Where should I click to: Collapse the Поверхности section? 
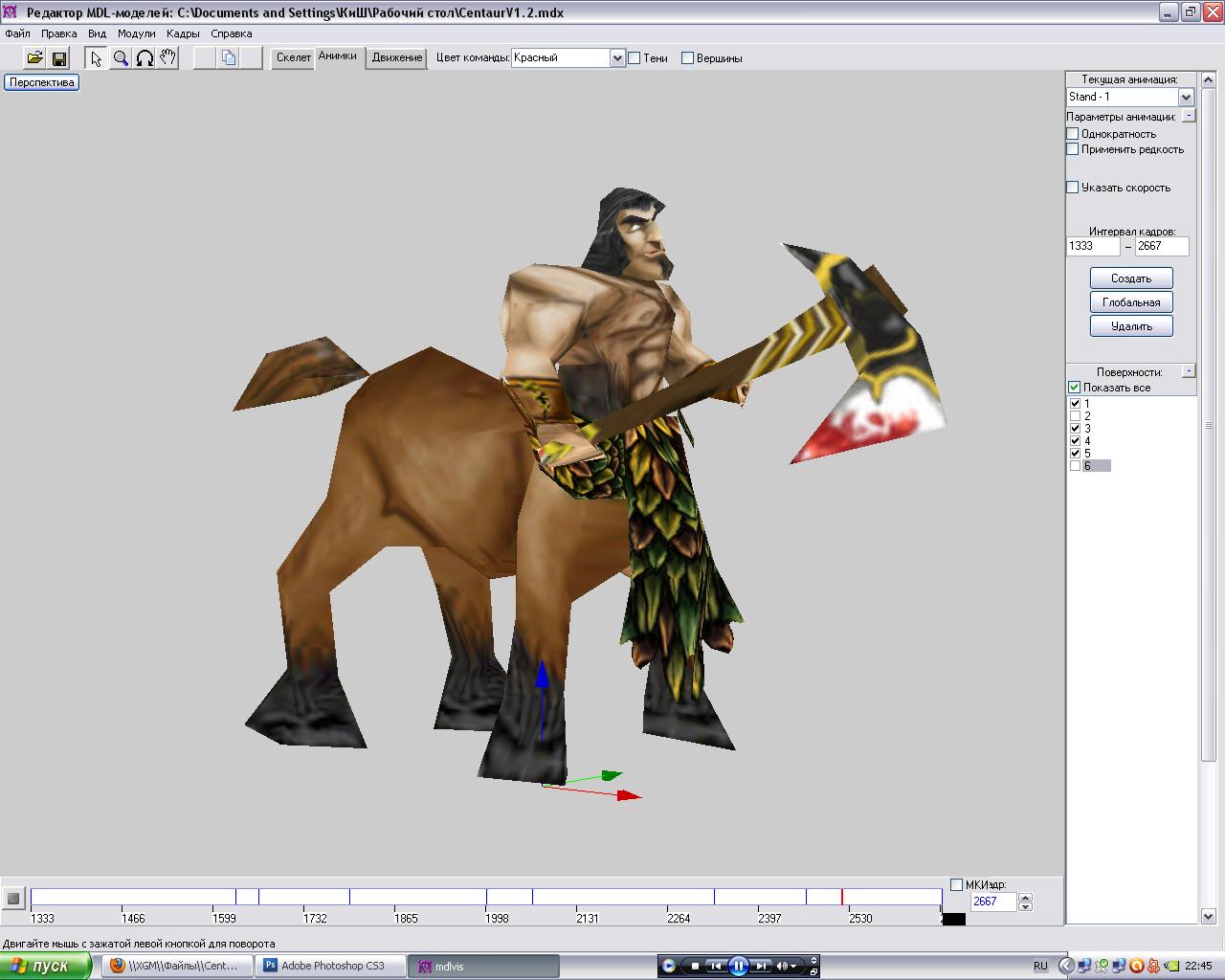[x=1189, y=370]
